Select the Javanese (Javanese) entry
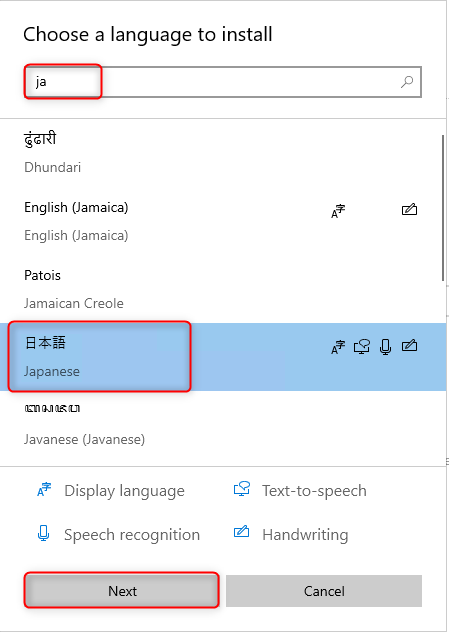Image resolution: width=449 pixels, height=632 pixels. [222, 425]
